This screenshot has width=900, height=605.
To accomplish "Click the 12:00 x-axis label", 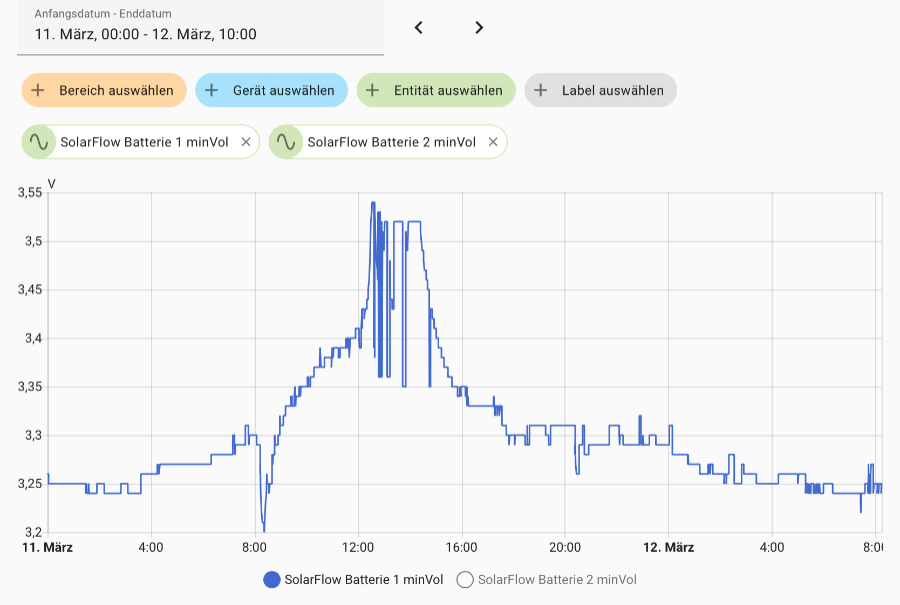I will pos(358,548).
